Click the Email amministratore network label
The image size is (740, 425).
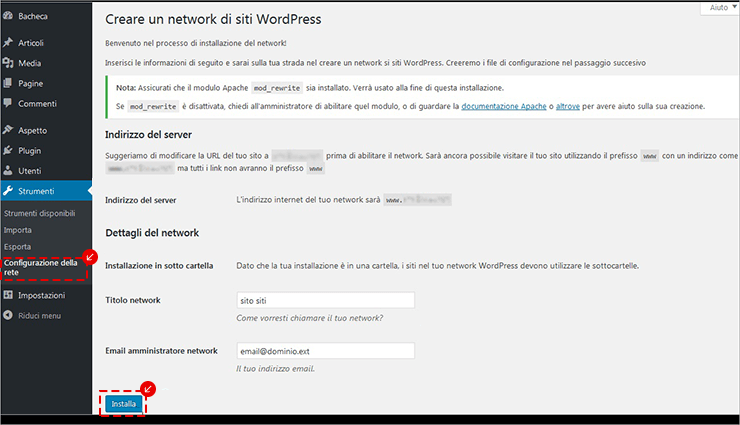(x=161, y=350)
